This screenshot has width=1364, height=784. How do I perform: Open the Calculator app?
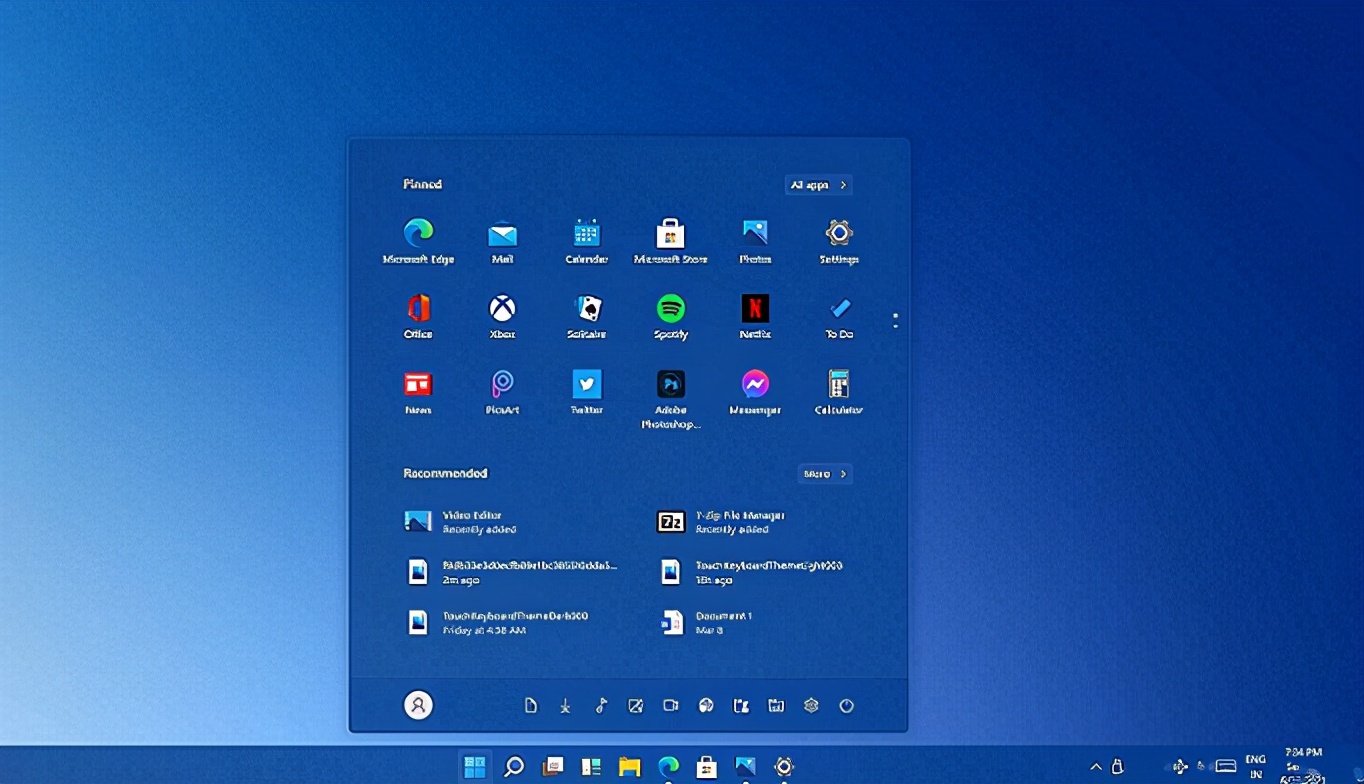pos(839,393)
